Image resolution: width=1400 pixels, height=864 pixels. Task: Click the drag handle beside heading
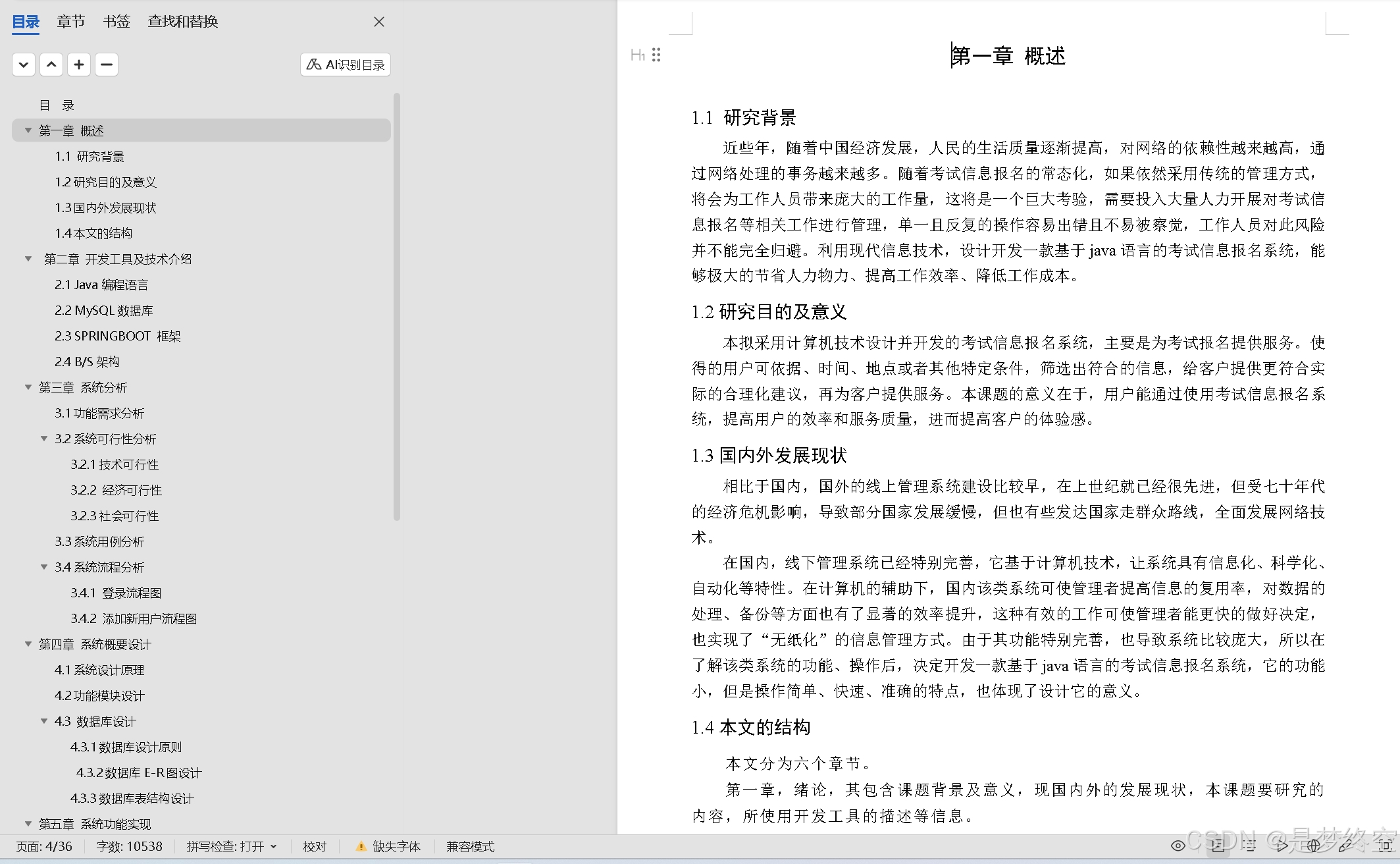click(656, 55)
